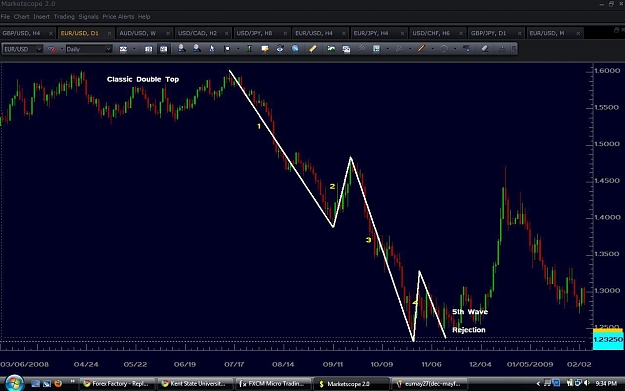Open the EUR/USD symbol combo box
This screenshot has height=391, width=625.
[x=22, y=49]
